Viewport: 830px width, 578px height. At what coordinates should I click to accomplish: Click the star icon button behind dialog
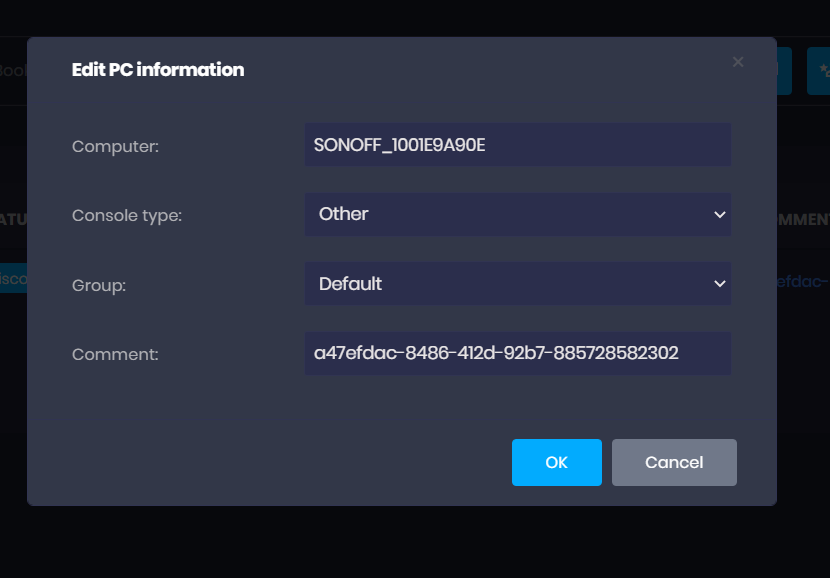point(820,71)
